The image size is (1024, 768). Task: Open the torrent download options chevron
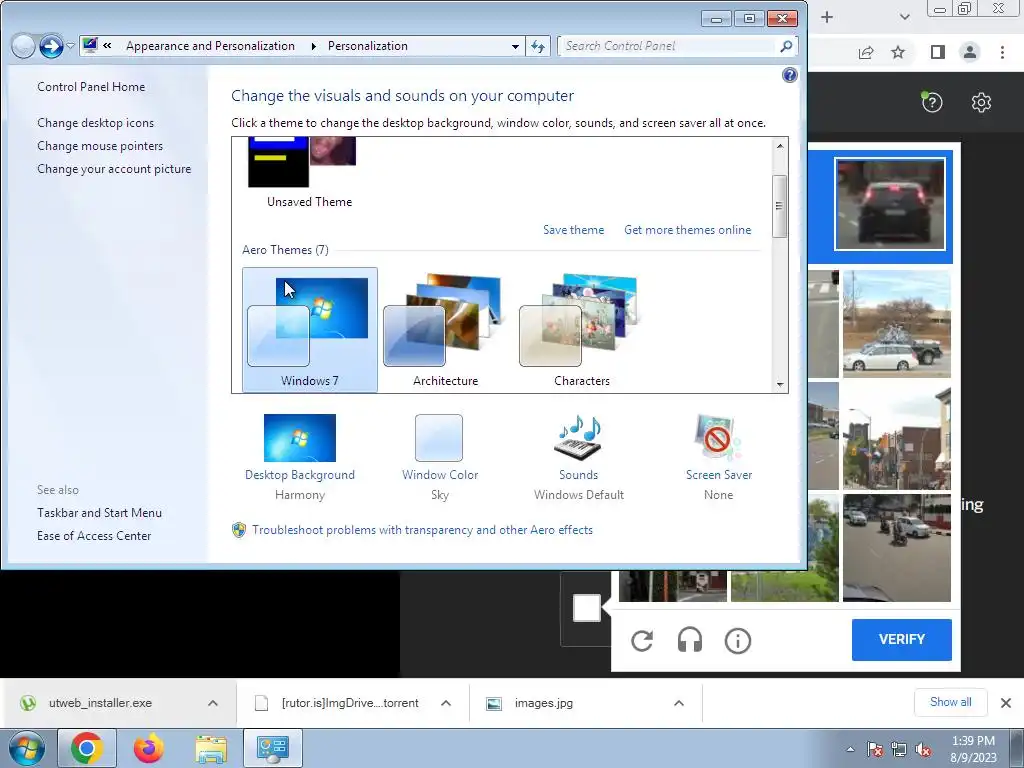click(x=446, y=703)
